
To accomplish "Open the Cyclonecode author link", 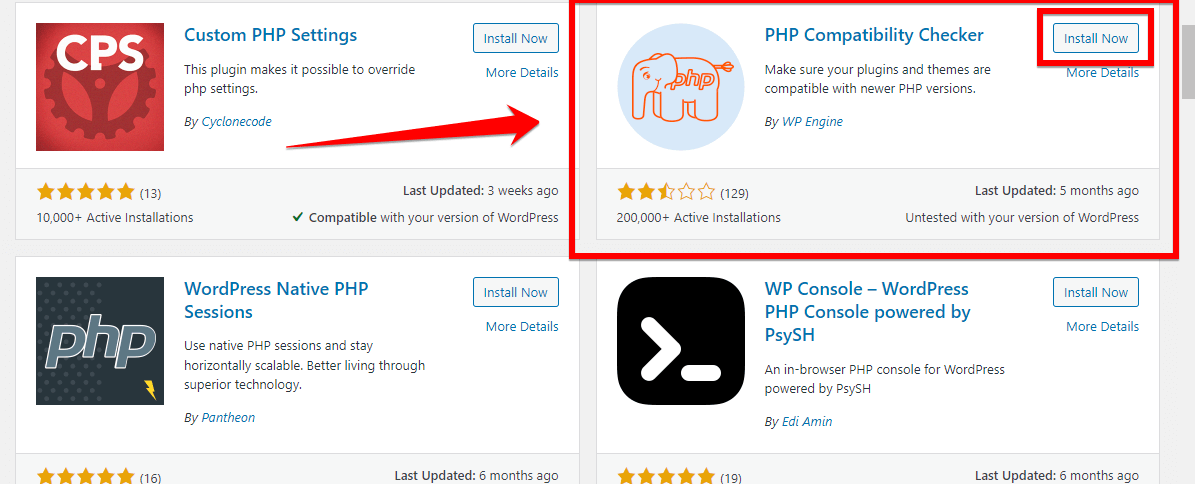I will 235,122.
